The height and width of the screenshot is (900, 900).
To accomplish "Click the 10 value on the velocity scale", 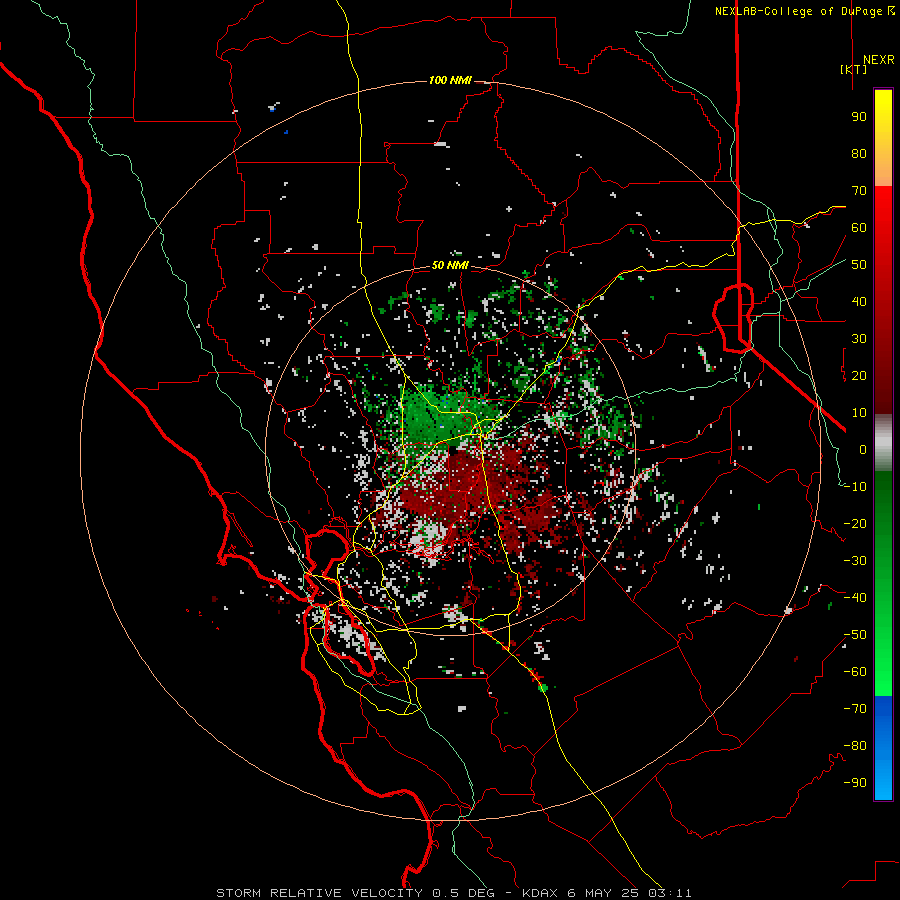I will click(x=859, y=413).
